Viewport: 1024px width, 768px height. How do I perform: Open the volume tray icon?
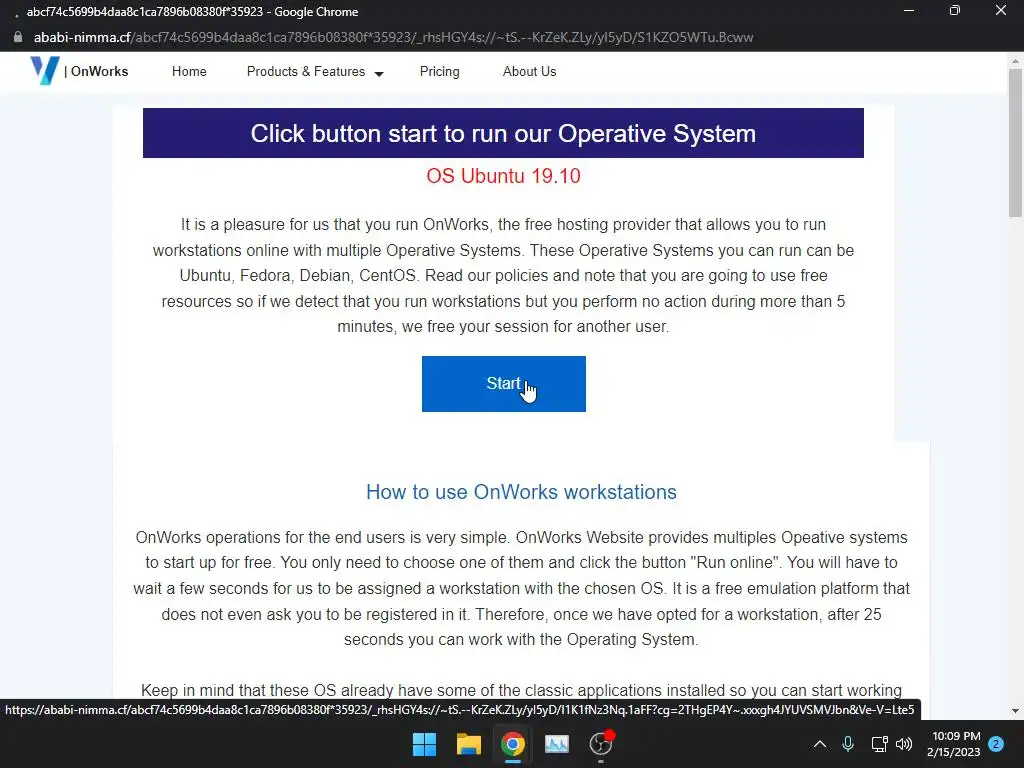coord(904,744)
